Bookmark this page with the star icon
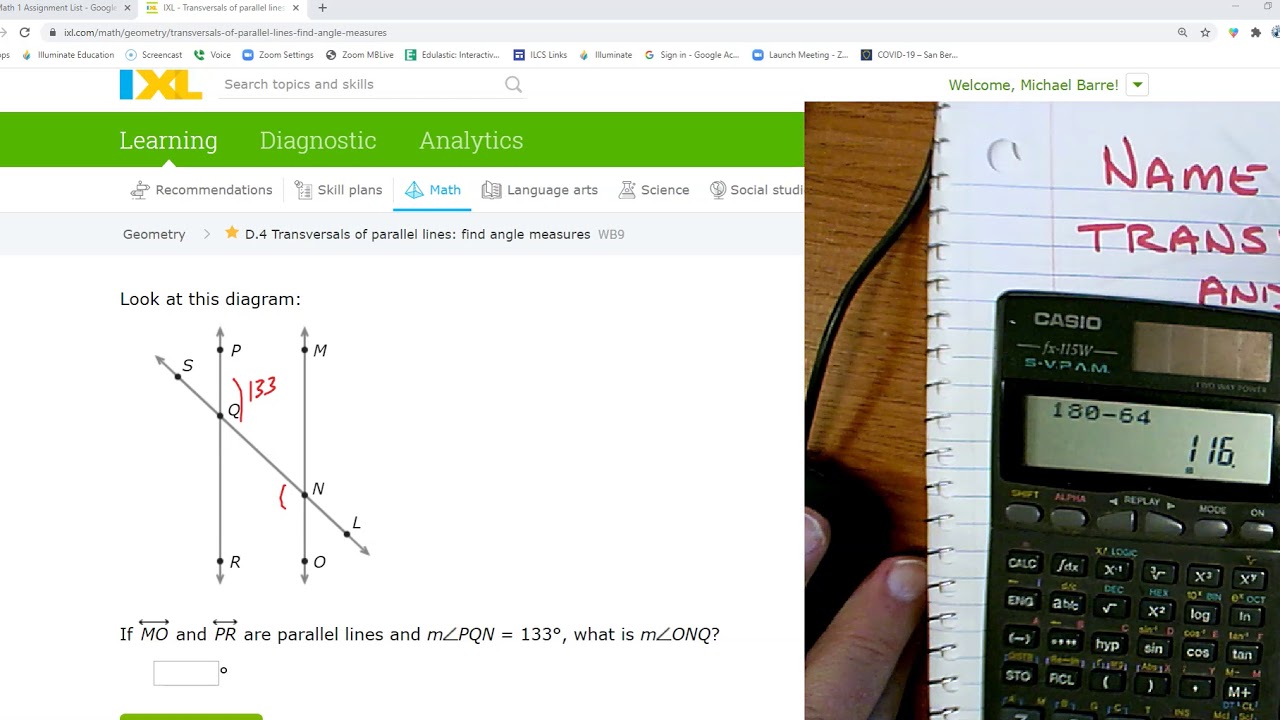1280x720 pixels. (x=1205, y=32)
